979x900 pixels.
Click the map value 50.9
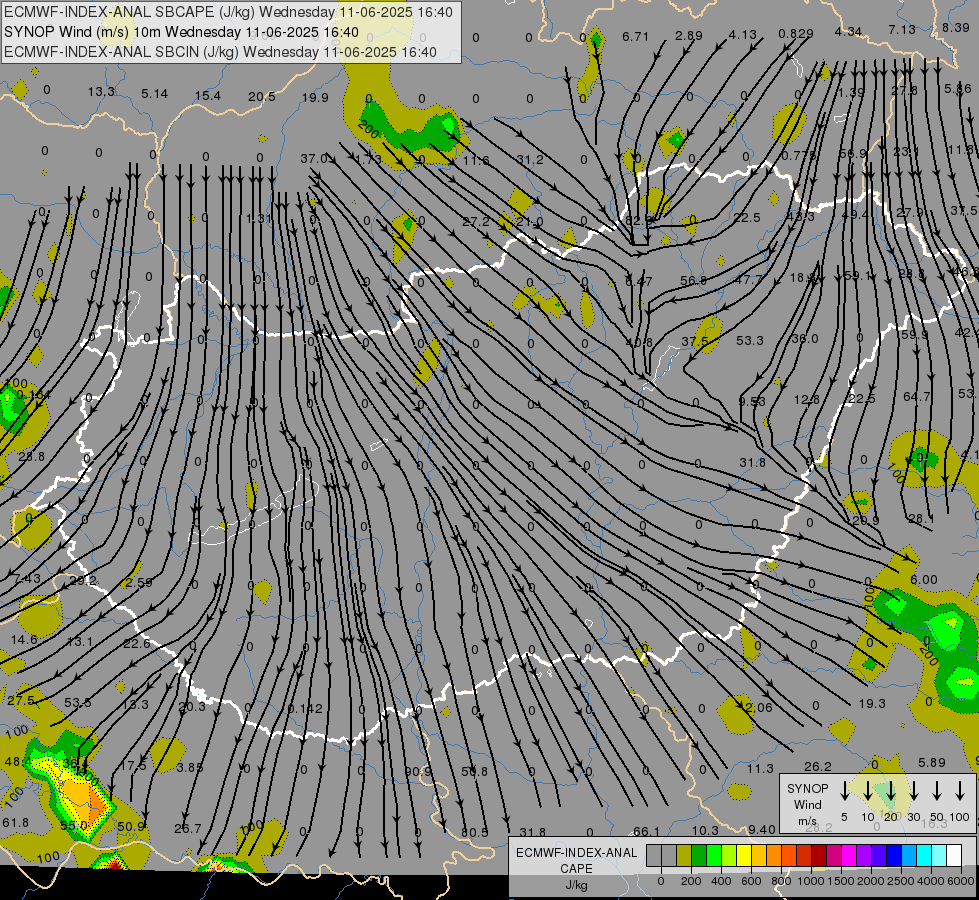(131, 826)
